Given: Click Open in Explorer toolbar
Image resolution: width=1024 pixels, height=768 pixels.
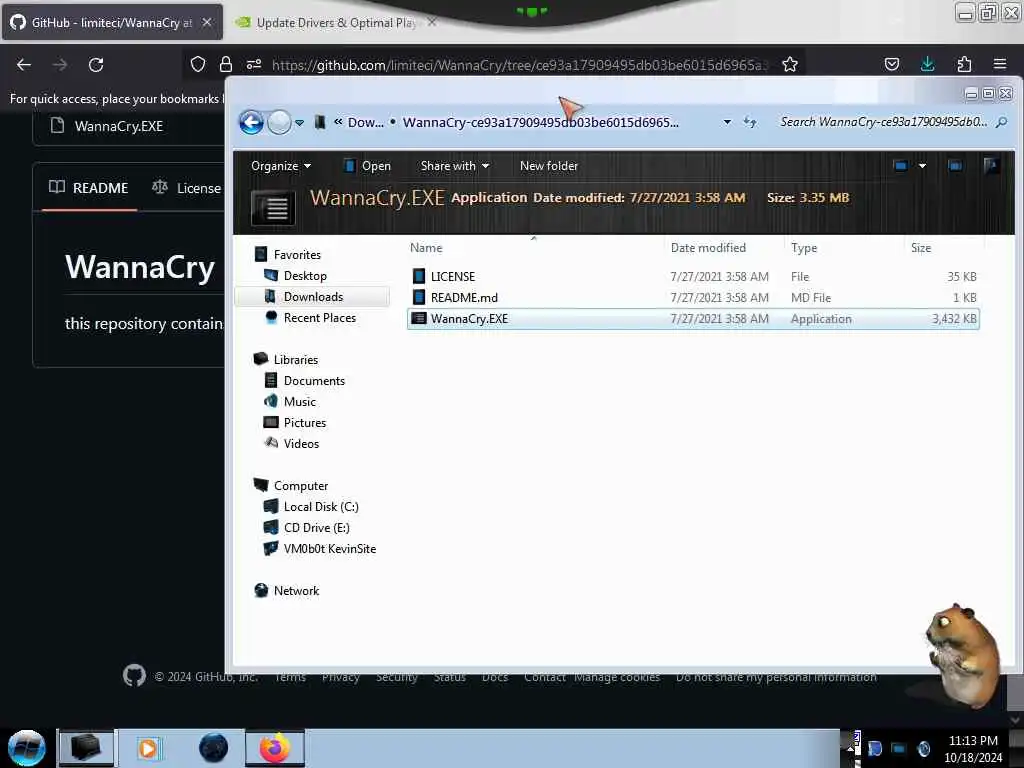Looking at the screenshot, I should (x=367, y=166).
